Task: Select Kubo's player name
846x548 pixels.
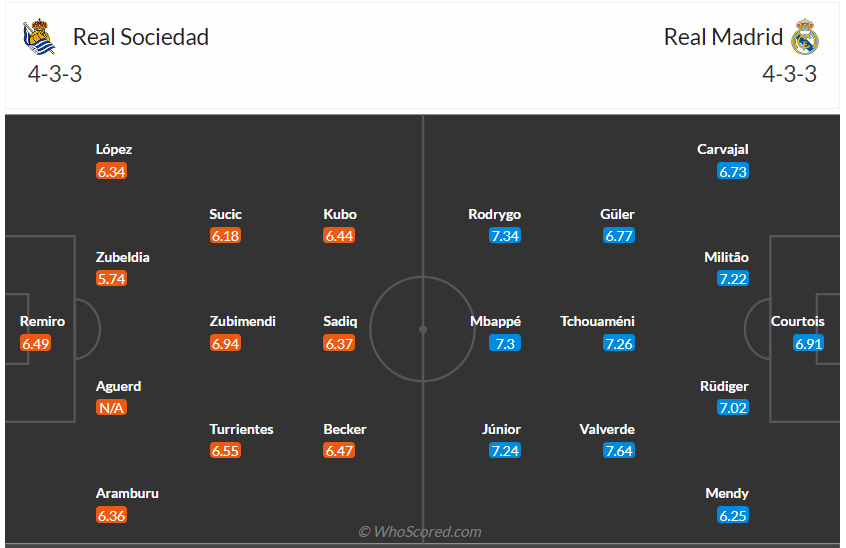Action: 340,214
